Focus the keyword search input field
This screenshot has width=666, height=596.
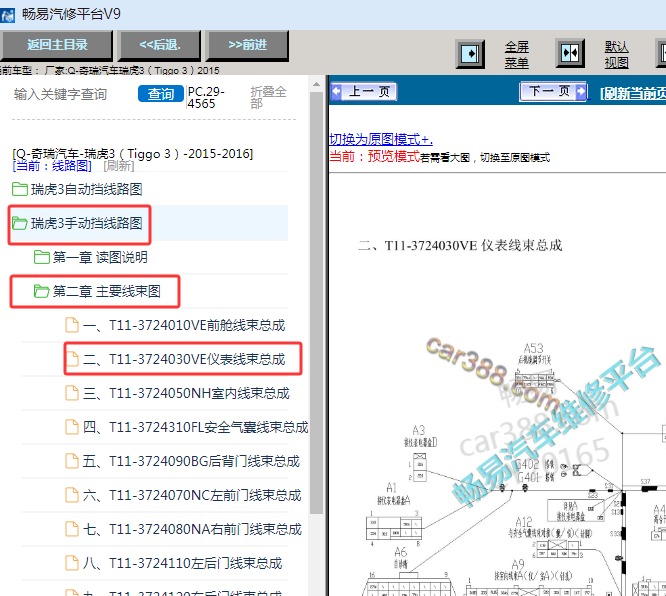click(x=72, y=94)
